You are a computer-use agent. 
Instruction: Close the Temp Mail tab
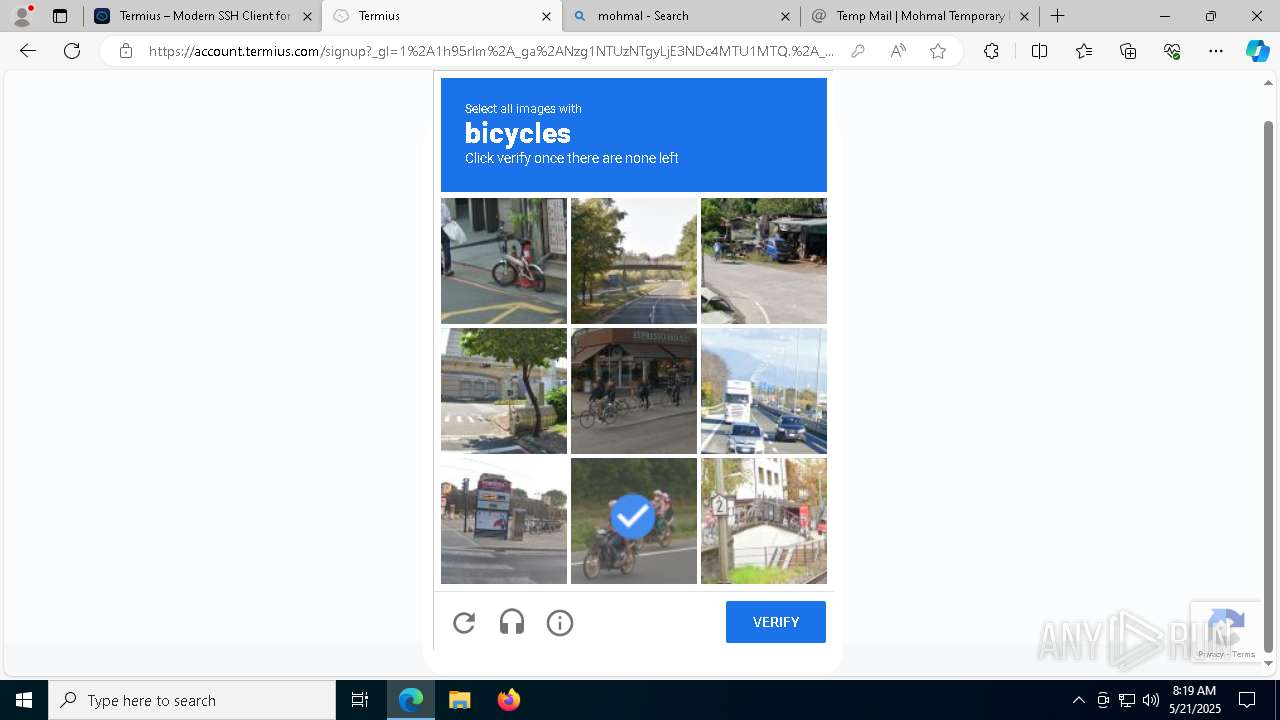pos(1024,16)
